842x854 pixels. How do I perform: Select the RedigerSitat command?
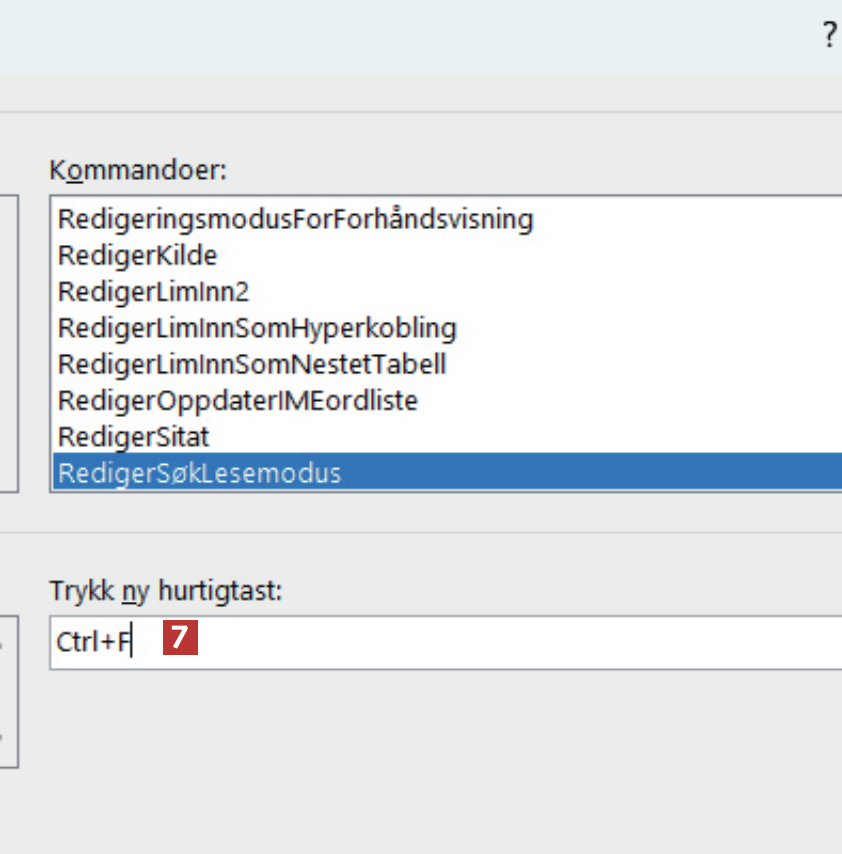coord(133,437)
